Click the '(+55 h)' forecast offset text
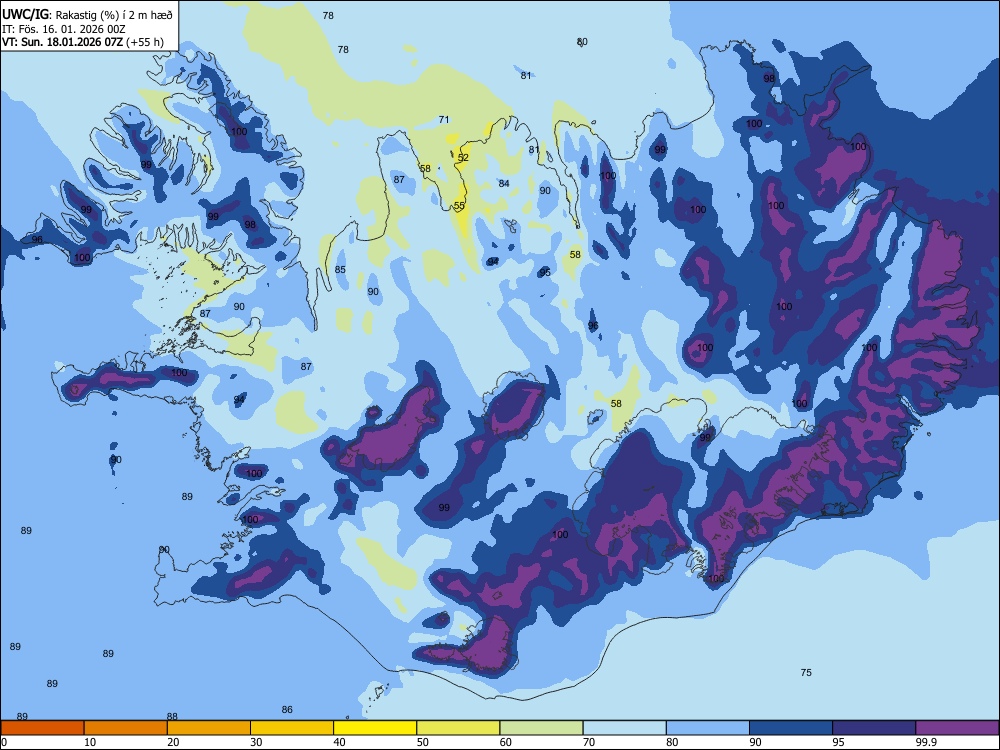The width and height of the screenshot is (1000, 750). (x=145, y=42)
